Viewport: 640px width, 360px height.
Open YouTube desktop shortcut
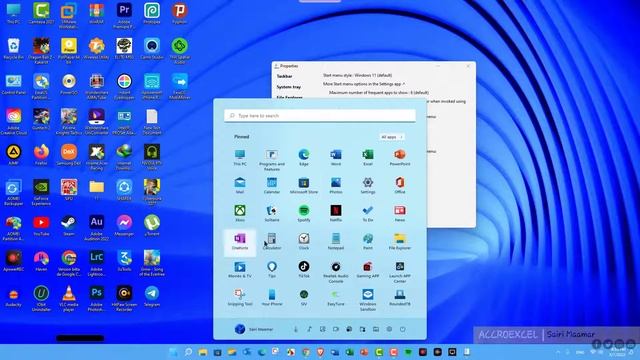41,225
